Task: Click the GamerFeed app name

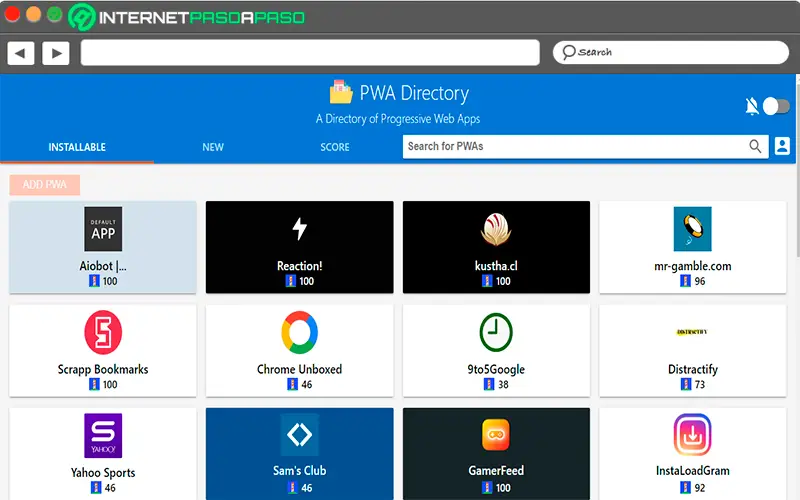Action: [x=496, y=471]
